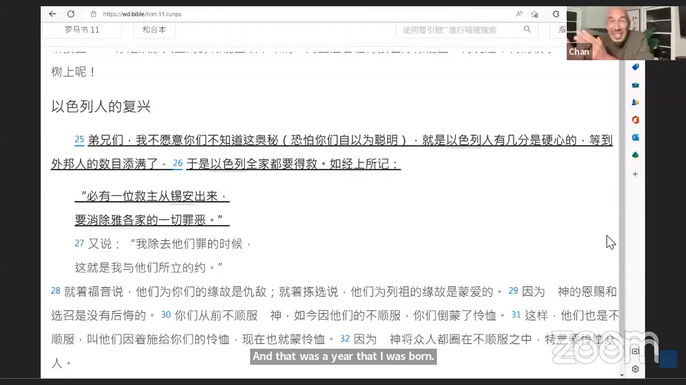Click verse number 27 link
The width and height of the screenshot is (686, 385).
pos(79,243)
